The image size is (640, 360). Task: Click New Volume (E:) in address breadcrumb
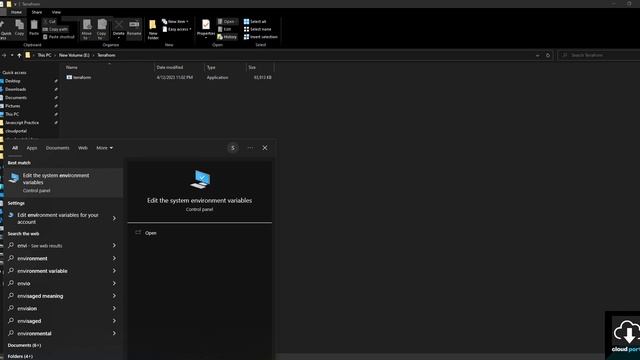pyautogui.click(x=74, y=55)
